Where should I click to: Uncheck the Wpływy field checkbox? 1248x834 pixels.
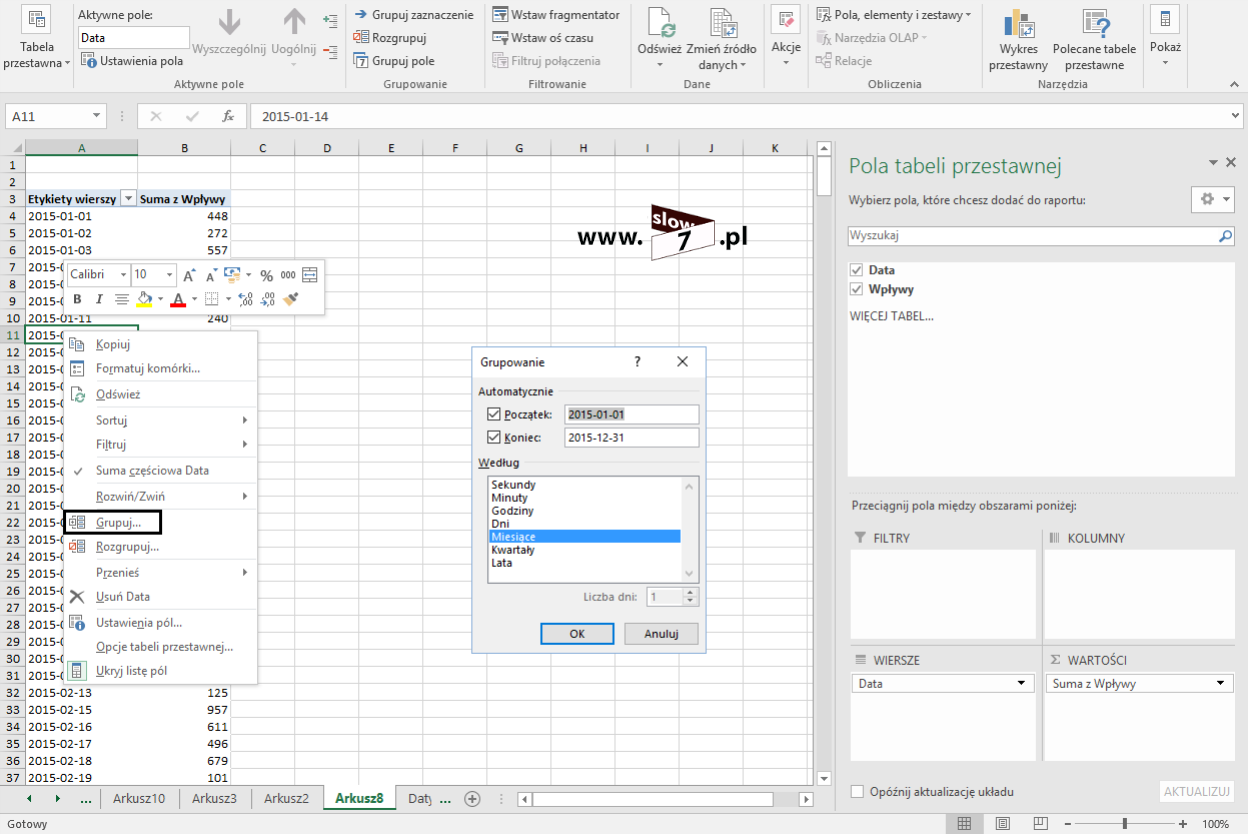[x=855, y=289]
